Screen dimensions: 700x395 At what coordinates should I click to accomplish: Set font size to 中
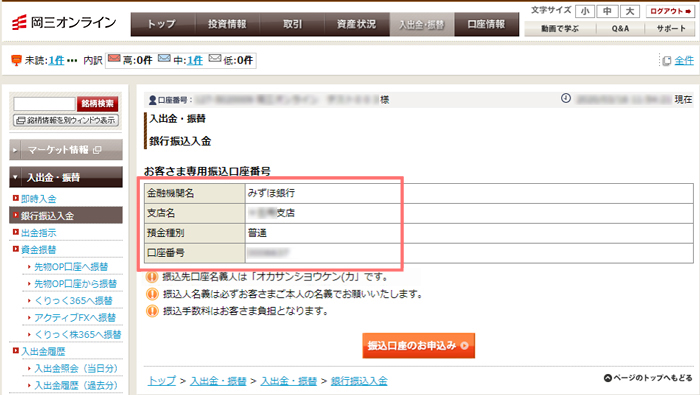(607, 11)
